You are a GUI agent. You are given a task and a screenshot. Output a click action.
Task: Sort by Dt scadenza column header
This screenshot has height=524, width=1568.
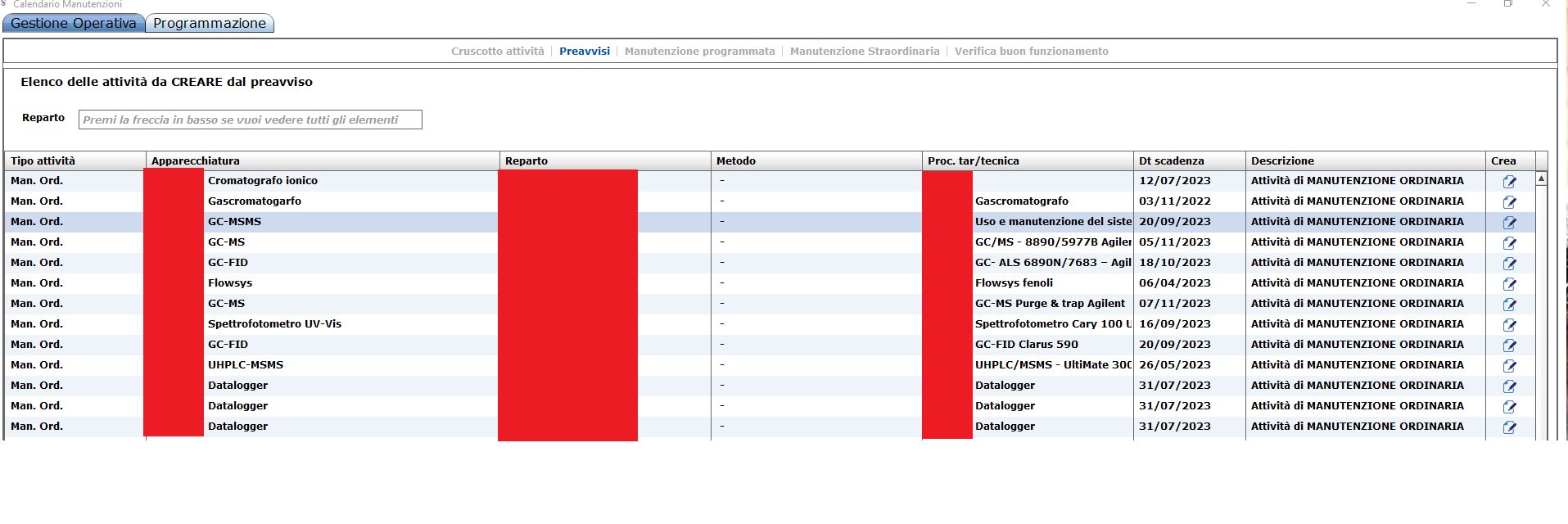pyautogui.click(x=1190, y=160)
